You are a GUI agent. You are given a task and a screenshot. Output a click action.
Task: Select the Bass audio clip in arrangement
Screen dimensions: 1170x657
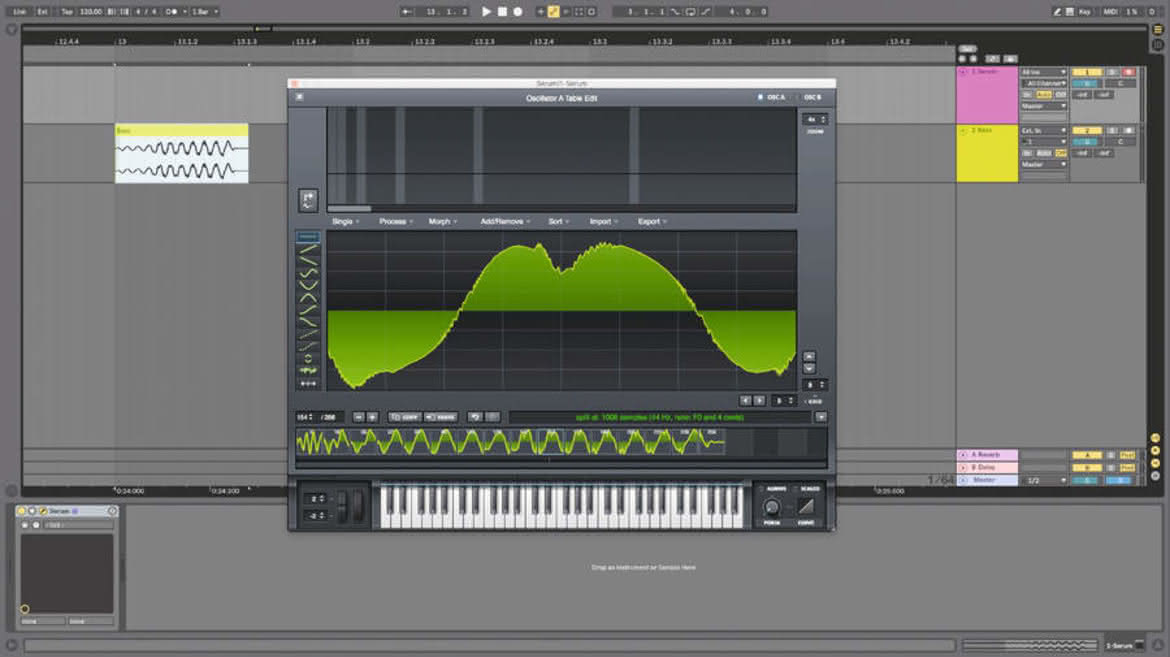(x=181, y=153)
